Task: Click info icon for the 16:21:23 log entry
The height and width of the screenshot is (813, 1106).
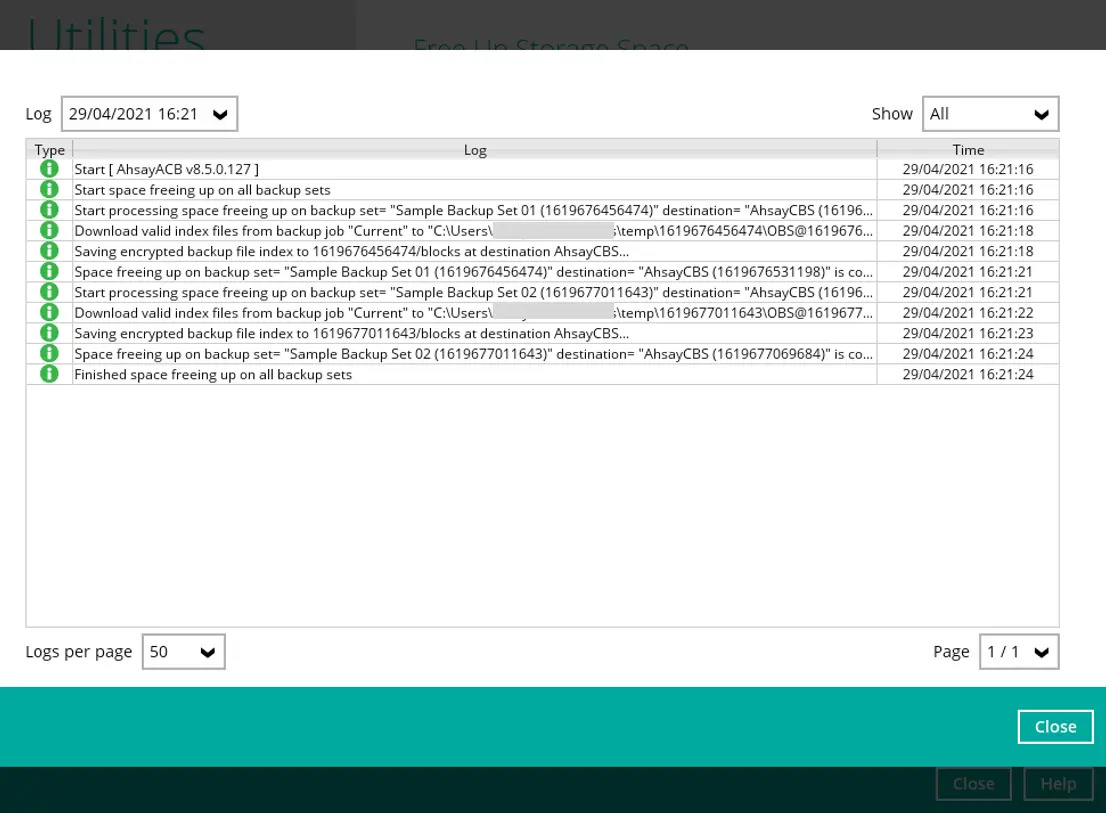Action: pos(49,333)
